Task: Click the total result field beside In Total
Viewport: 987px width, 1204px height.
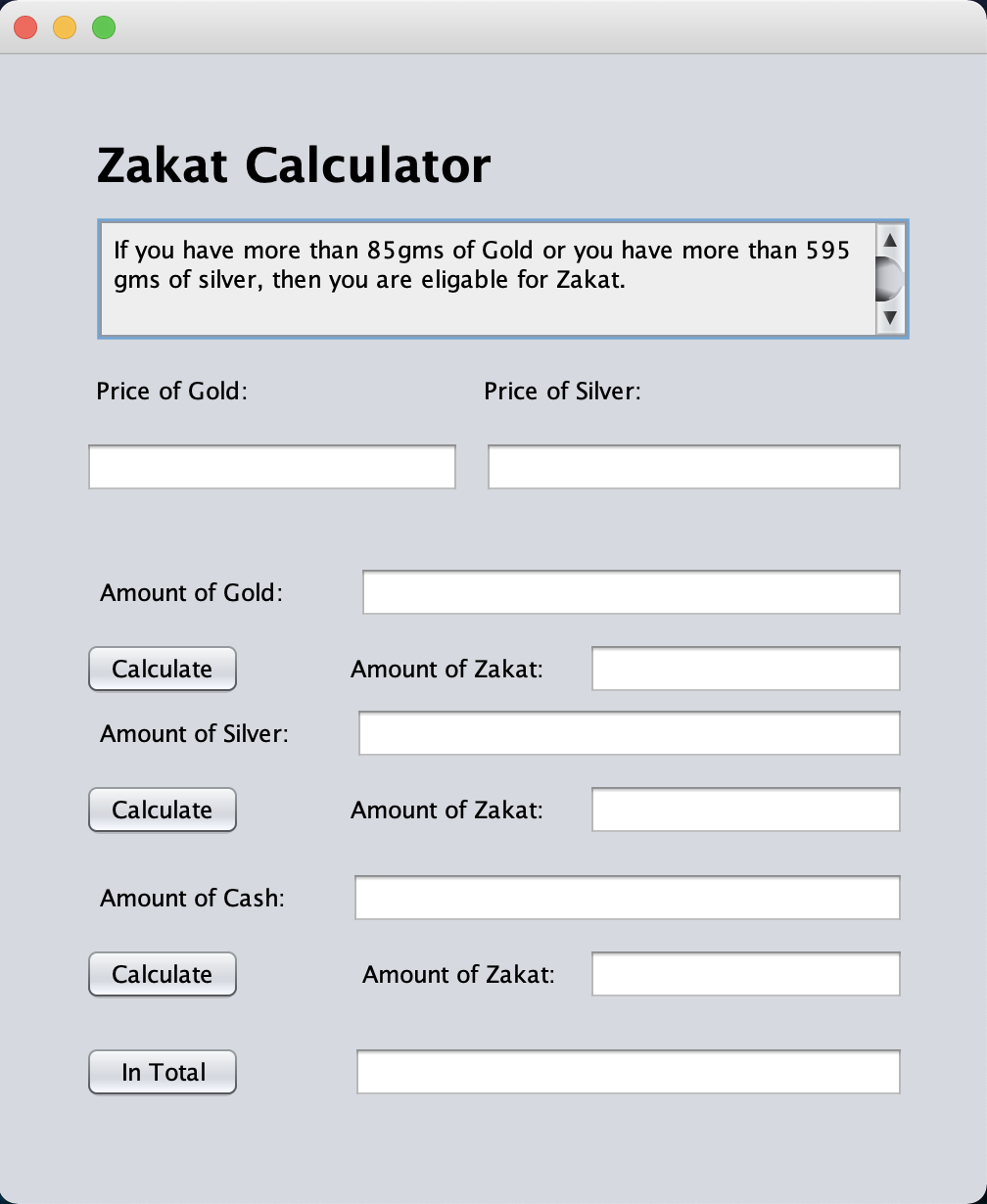Action: pyautogui.click(x=627, y=1072)
